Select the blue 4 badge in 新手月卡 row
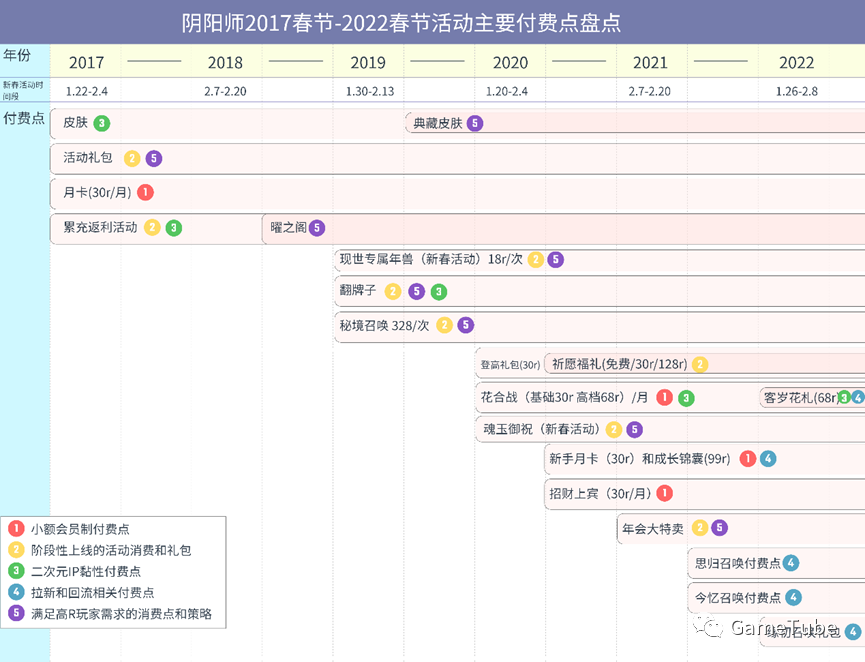This screenshot has width=865, height=662. pos(768,458)
